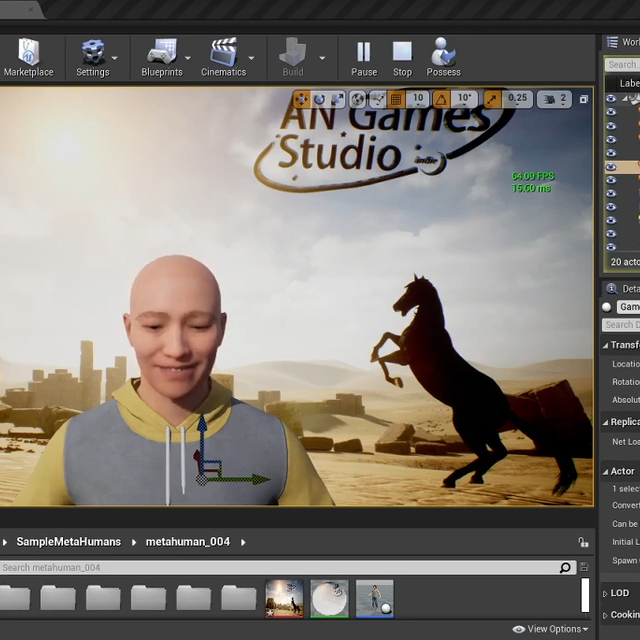This screenshot has height=640, width=640.
Task: Toggle rotation snapping triangle icon
Action: click(x=441, y=99)
